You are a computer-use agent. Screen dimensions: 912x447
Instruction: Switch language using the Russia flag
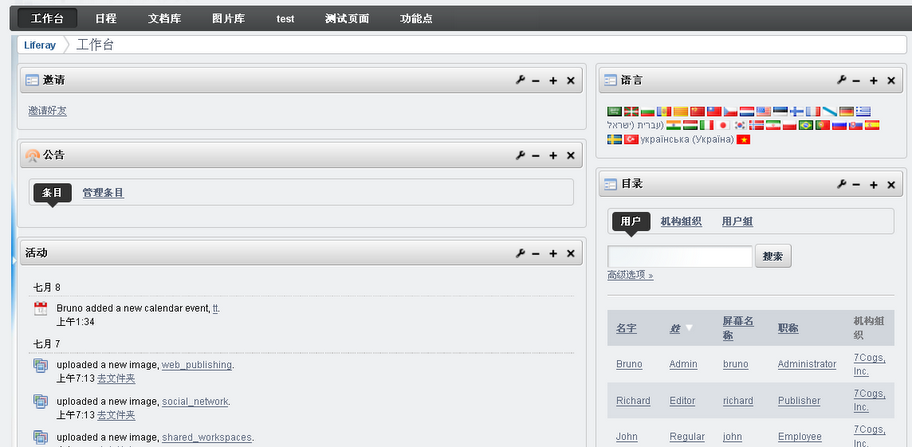click(x=839, y=125)
